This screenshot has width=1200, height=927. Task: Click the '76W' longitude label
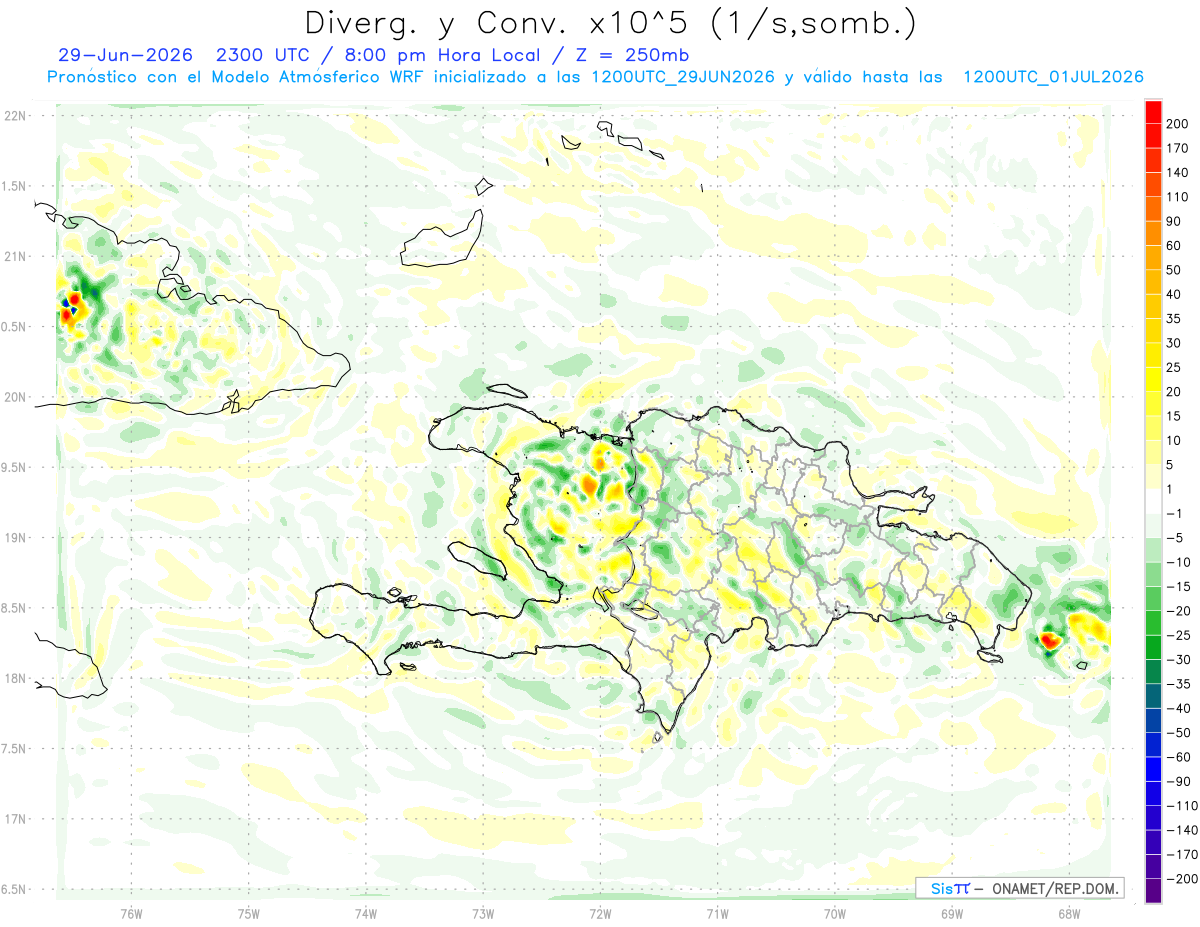(131, 912)
